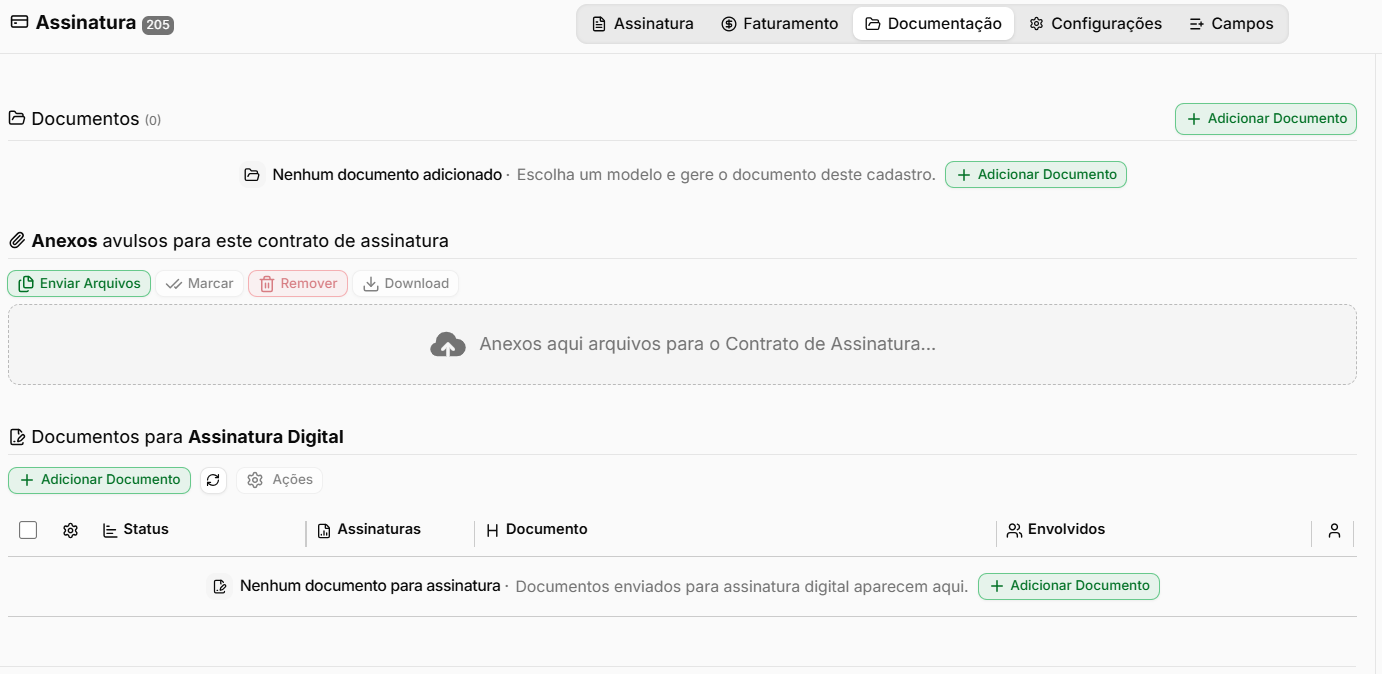Click Marcar to mark all attachments
1382x674 pixels.
pos(199,284)
